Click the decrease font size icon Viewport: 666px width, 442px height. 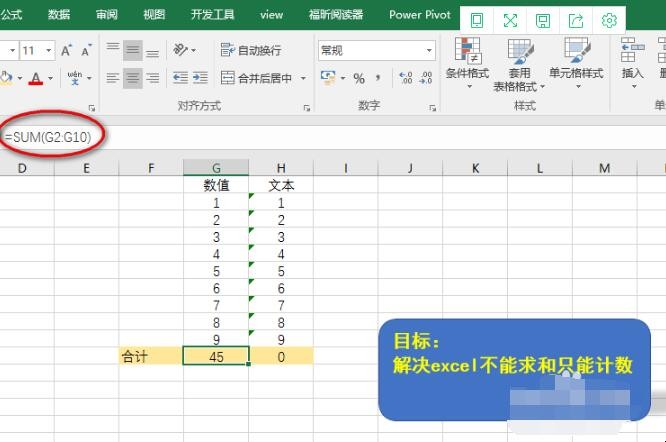87,51
